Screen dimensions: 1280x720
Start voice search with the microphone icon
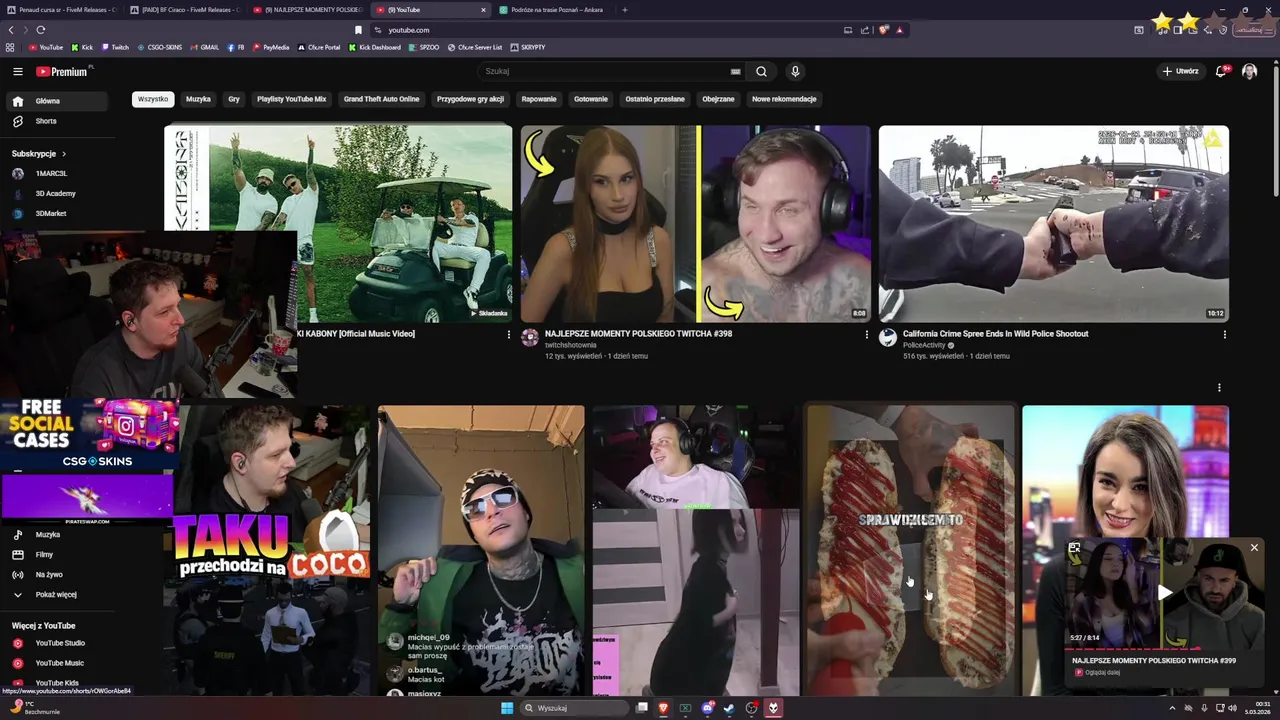coord(795,71)
